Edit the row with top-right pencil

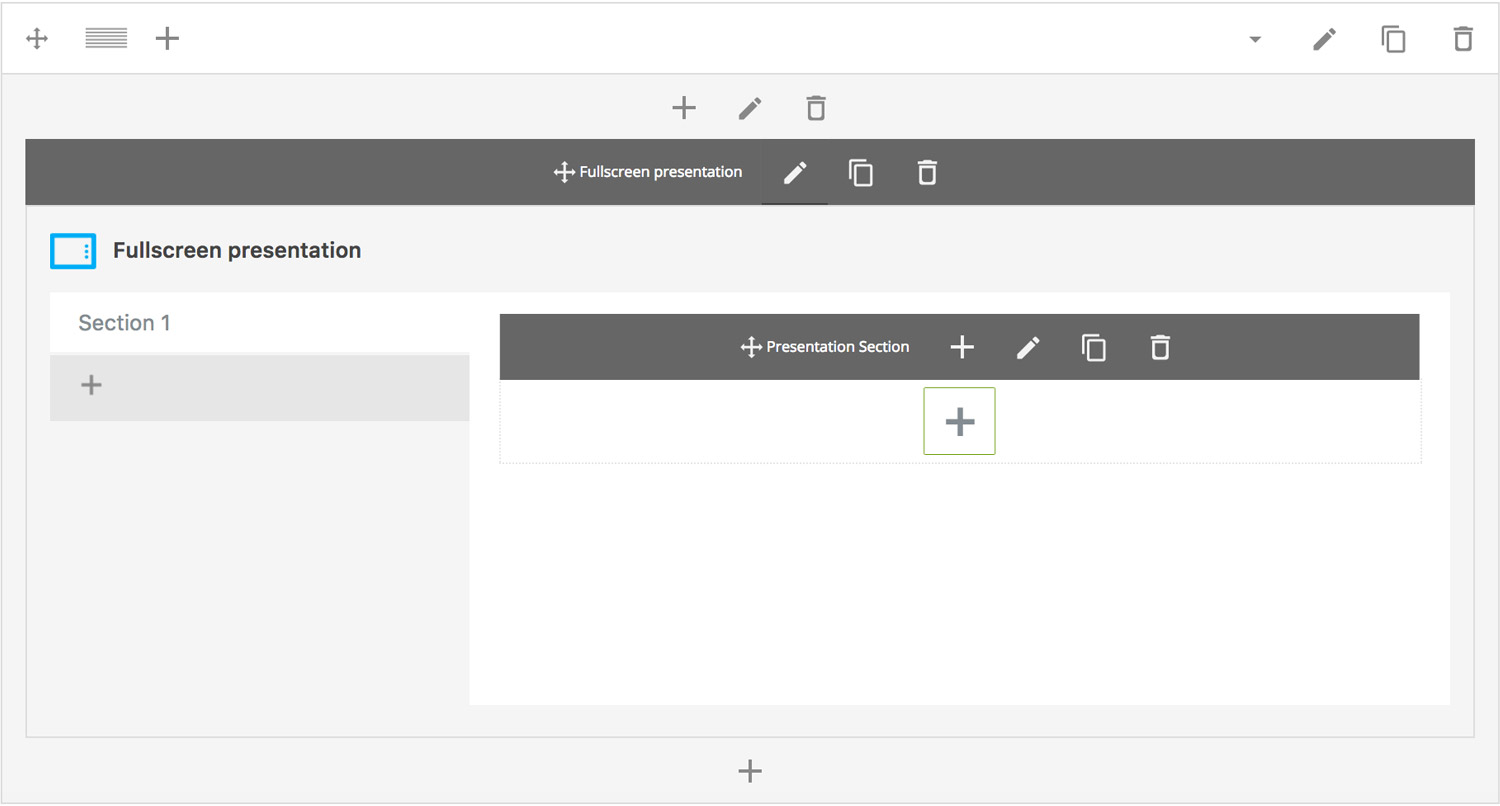click(x=1324, y=39)
